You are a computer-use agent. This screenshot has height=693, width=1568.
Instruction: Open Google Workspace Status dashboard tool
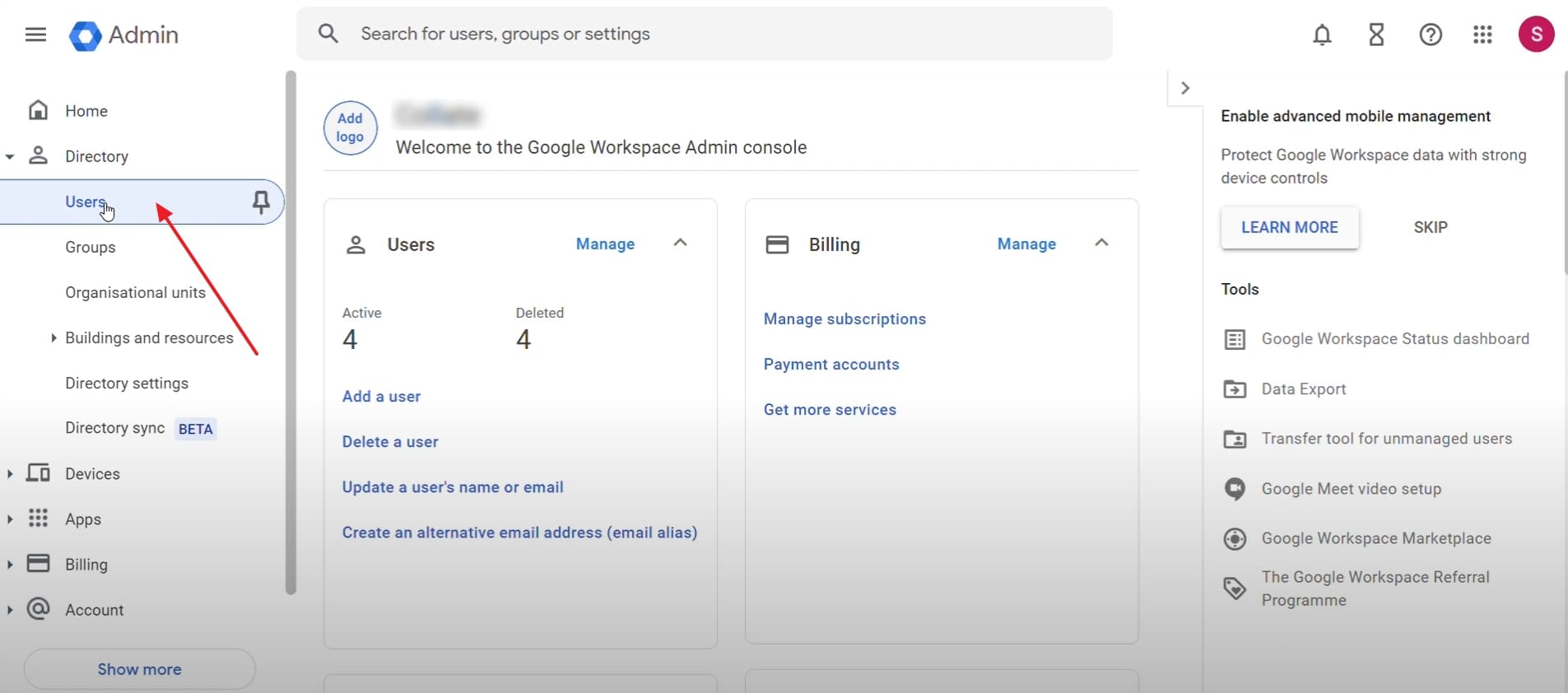[x=1394, y=339]
